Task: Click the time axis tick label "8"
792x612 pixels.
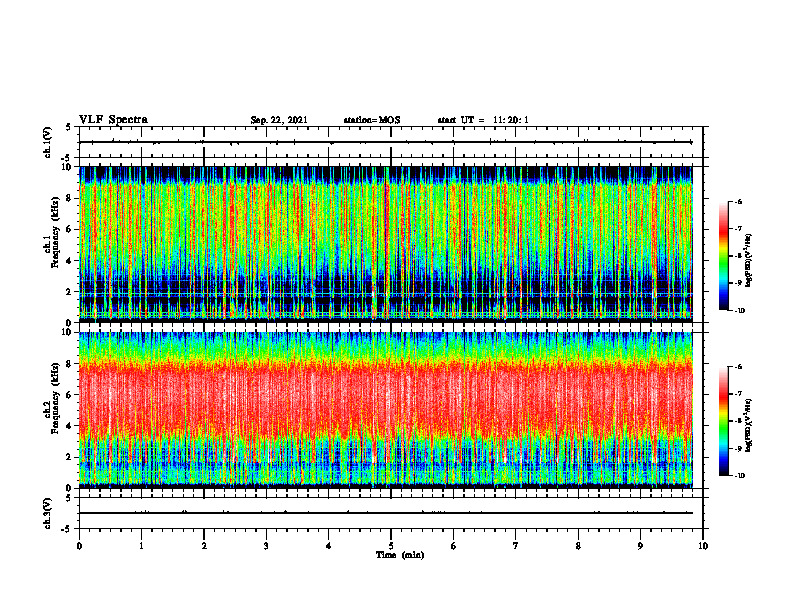Action: coord(578,546)
